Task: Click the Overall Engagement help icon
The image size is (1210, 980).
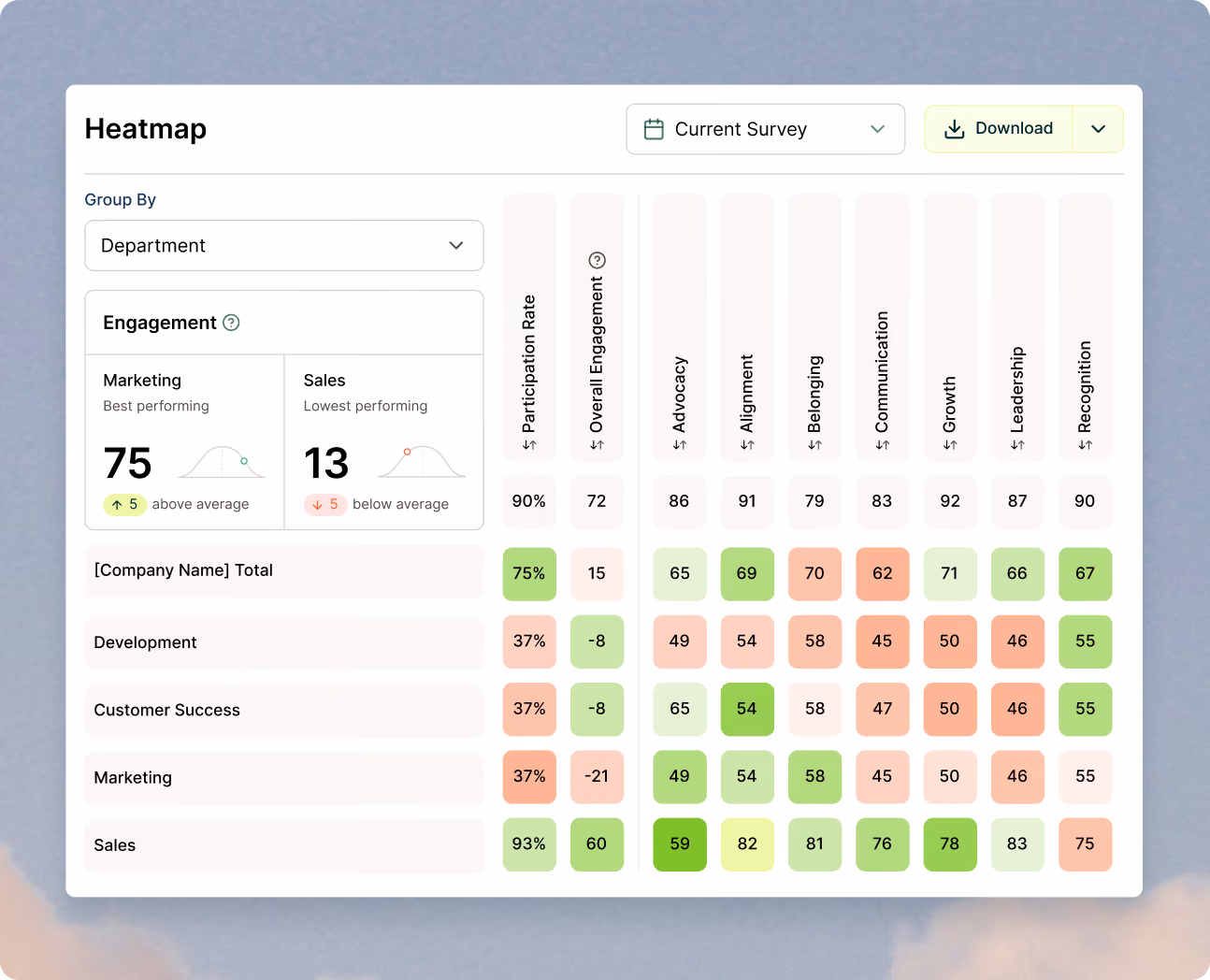Action: [597, 260]
